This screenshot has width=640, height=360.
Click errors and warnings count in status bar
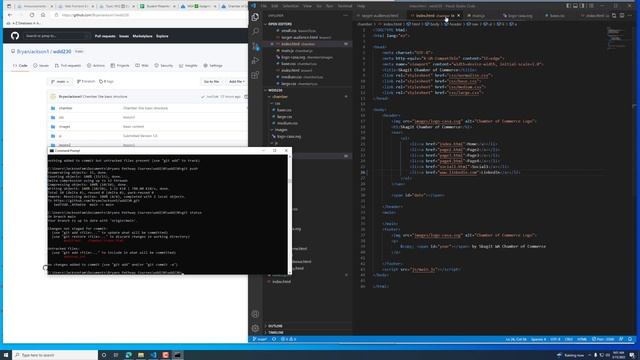coord(289,339)
